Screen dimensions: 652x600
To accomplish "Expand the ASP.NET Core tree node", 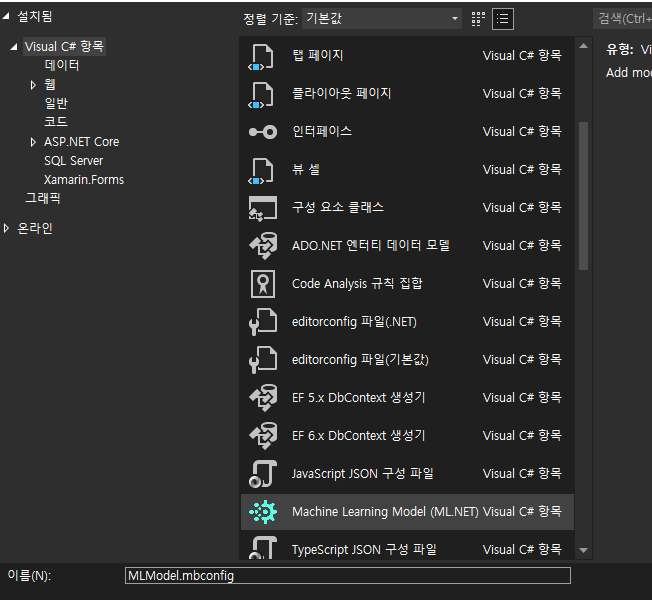I will pos(33,142).
